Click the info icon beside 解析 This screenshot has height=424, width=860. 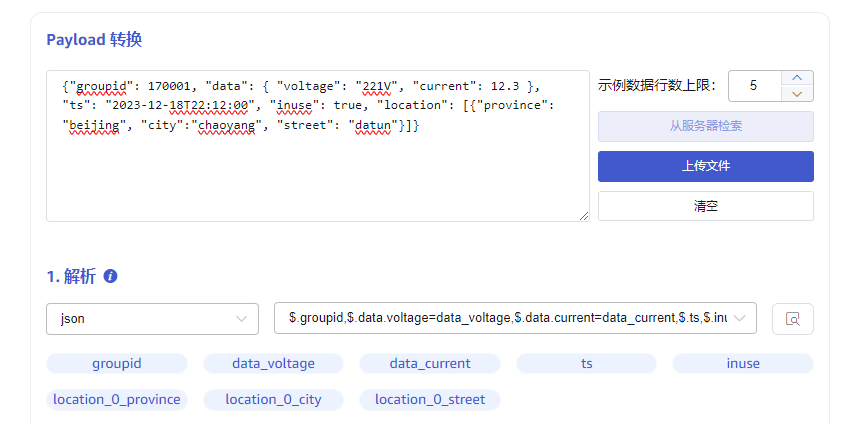click(110, 276)
